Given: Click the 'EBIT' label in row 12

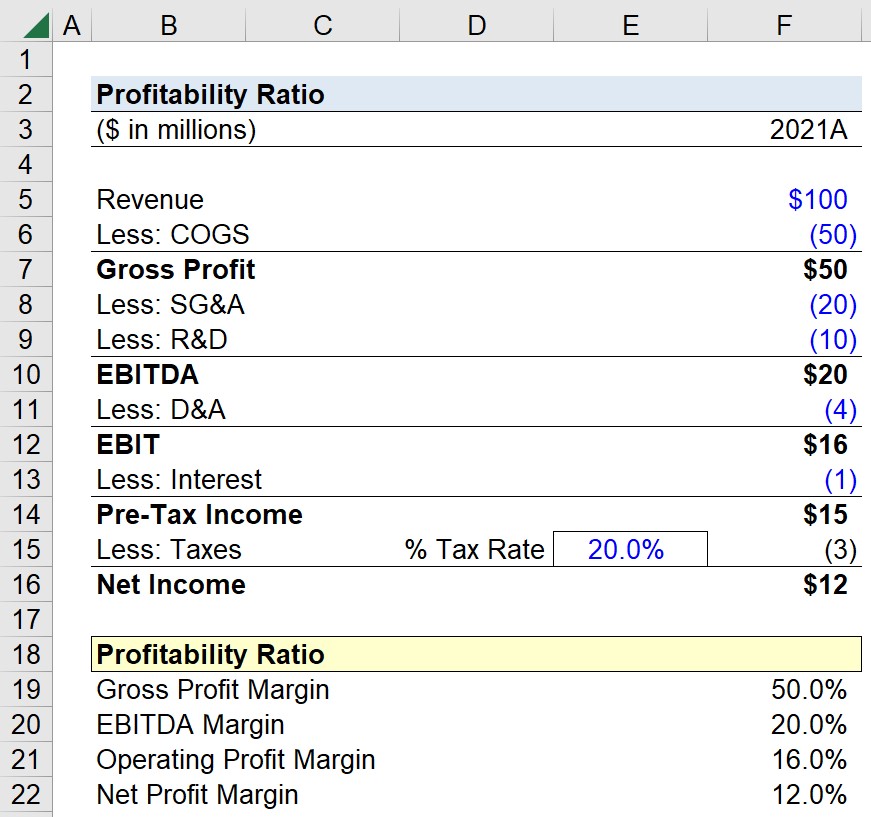Looking at the screenshot, I should [x=128, y=444].
